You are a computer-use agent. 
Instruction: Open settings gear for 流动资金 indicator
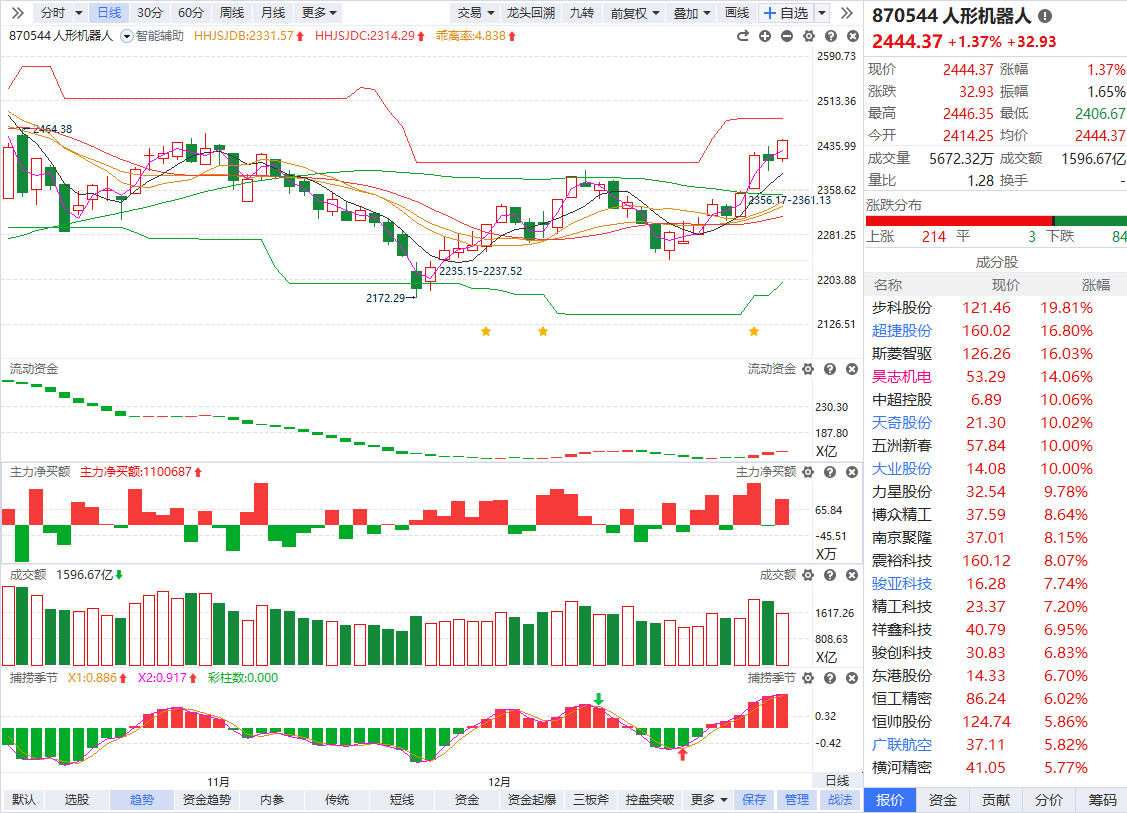tap(808, 369)
